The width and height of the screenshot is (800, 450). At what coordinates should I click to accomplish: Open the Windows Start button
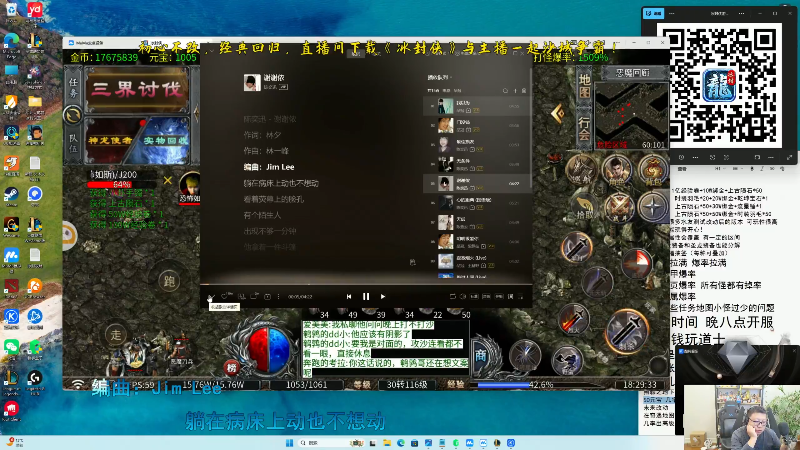[x=289, y=443]
